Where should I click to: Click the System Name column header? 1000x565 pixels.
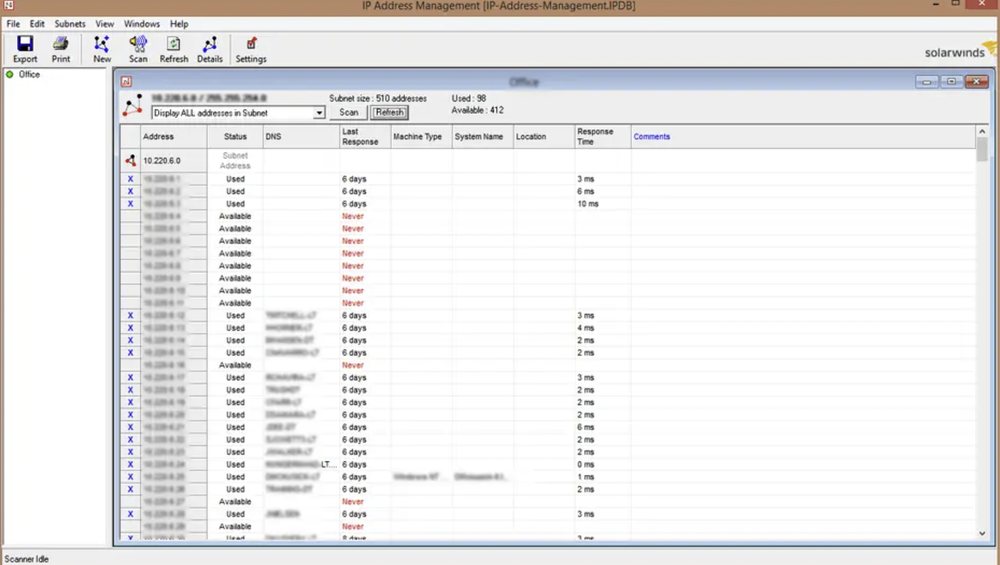pos(483,136)
